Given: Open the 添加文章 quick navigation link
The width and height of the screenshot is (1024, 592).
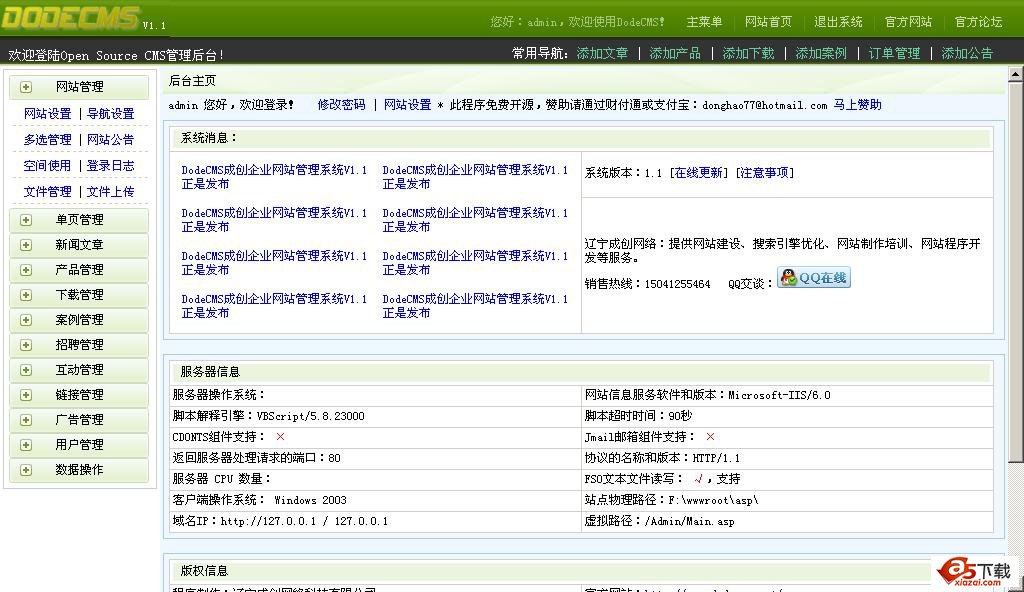Looking at the screenshot, I should point(602,53).
